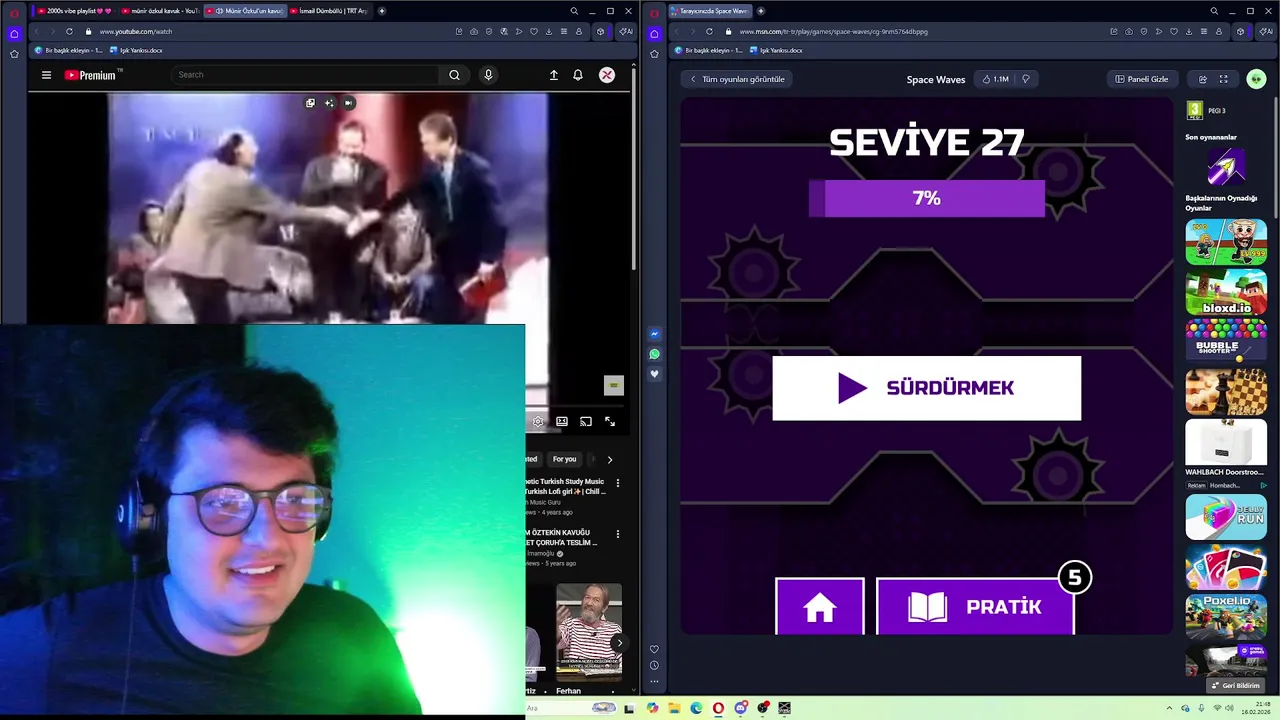Open the recently played Space Waves thumbnail

tap(1226, 167)
